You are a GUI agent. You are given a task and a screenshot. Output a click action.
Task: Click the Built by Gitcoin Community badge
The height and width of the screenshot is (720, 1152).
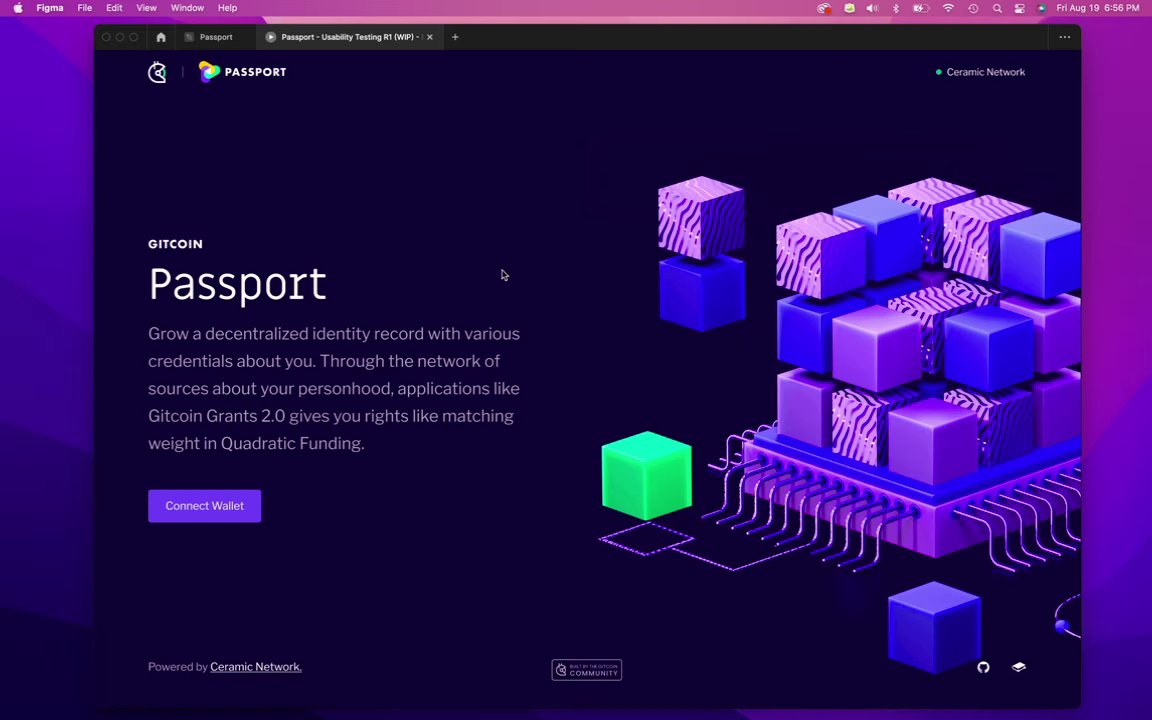(586, 669)
